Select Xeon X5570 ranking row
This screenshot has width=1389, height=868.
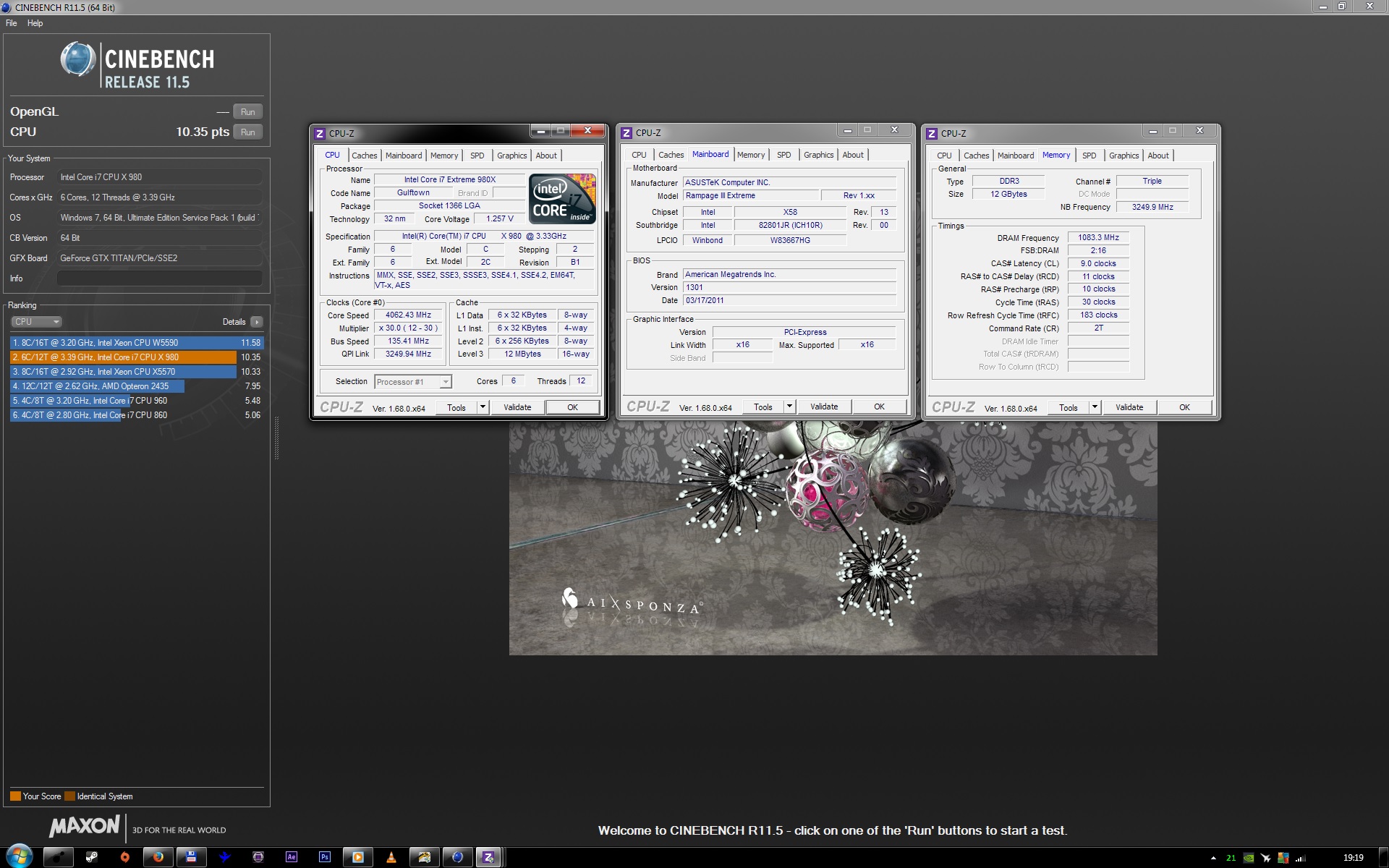(137, 372)
